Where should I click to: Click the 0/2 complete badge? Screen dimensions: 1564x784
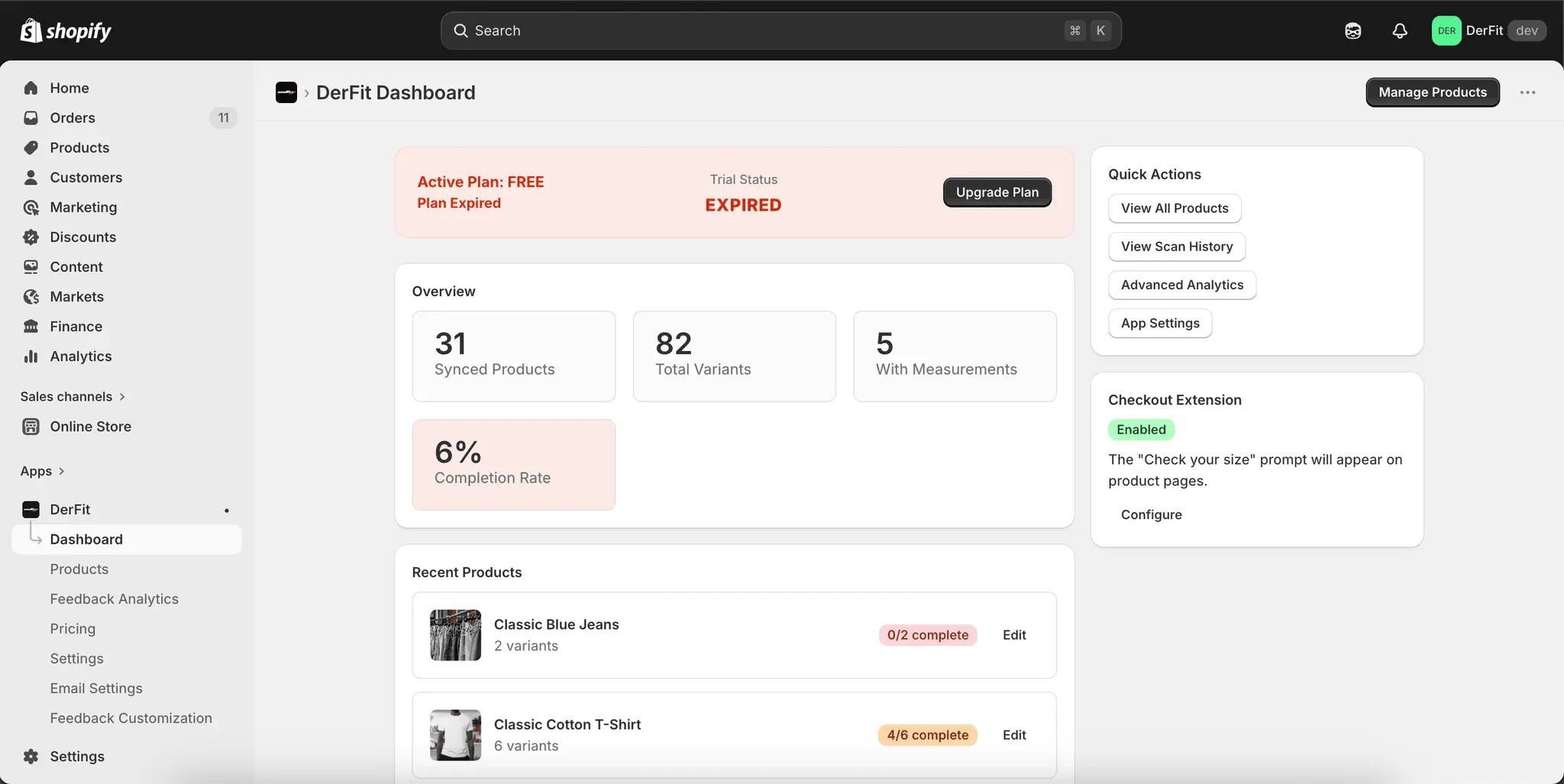tap(927, 635)
